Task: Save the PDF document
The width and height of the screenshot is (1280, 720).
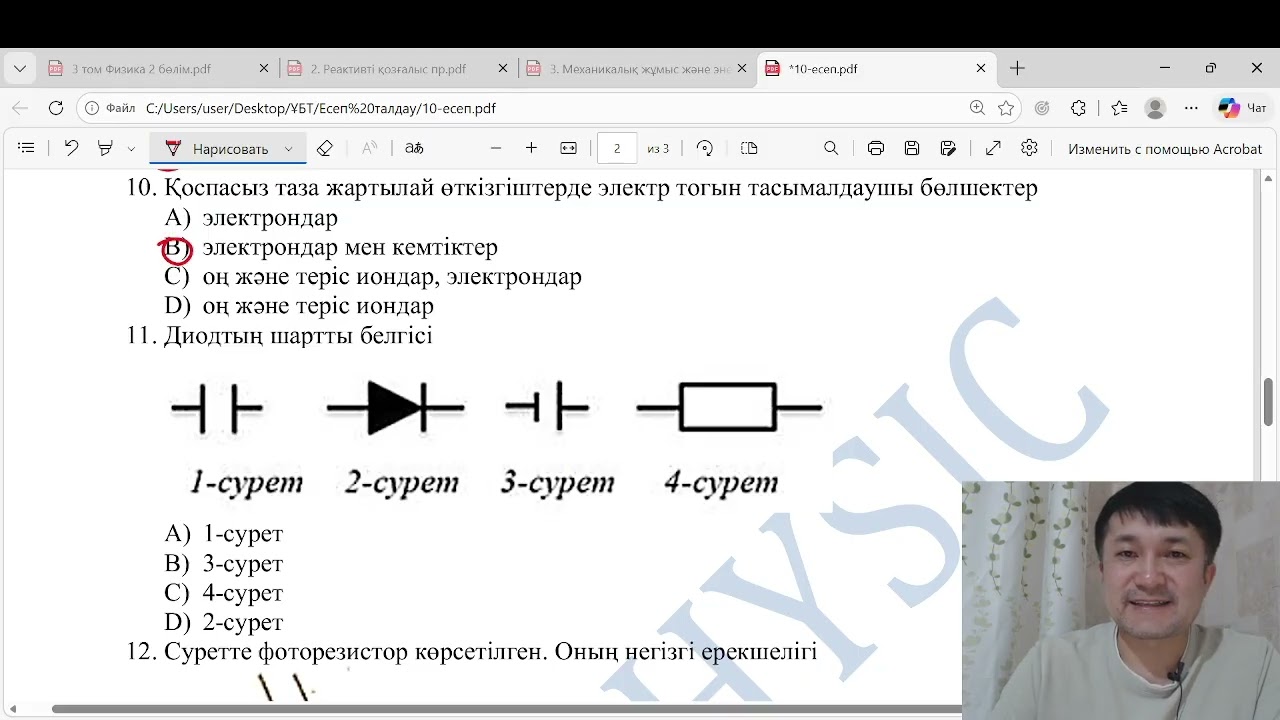Action: [x=912, y=148]
